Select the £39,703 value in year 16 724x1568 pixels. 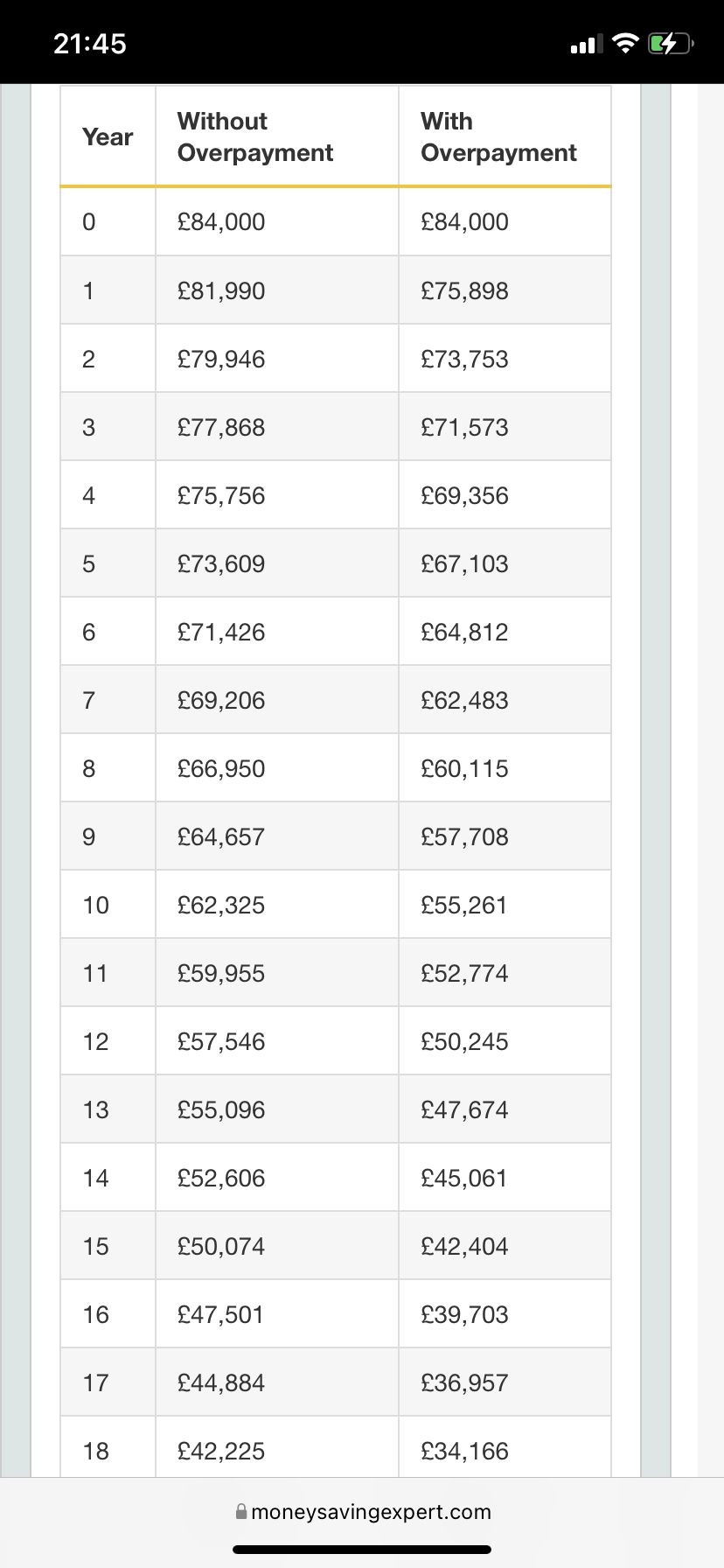pos(464,1314)
